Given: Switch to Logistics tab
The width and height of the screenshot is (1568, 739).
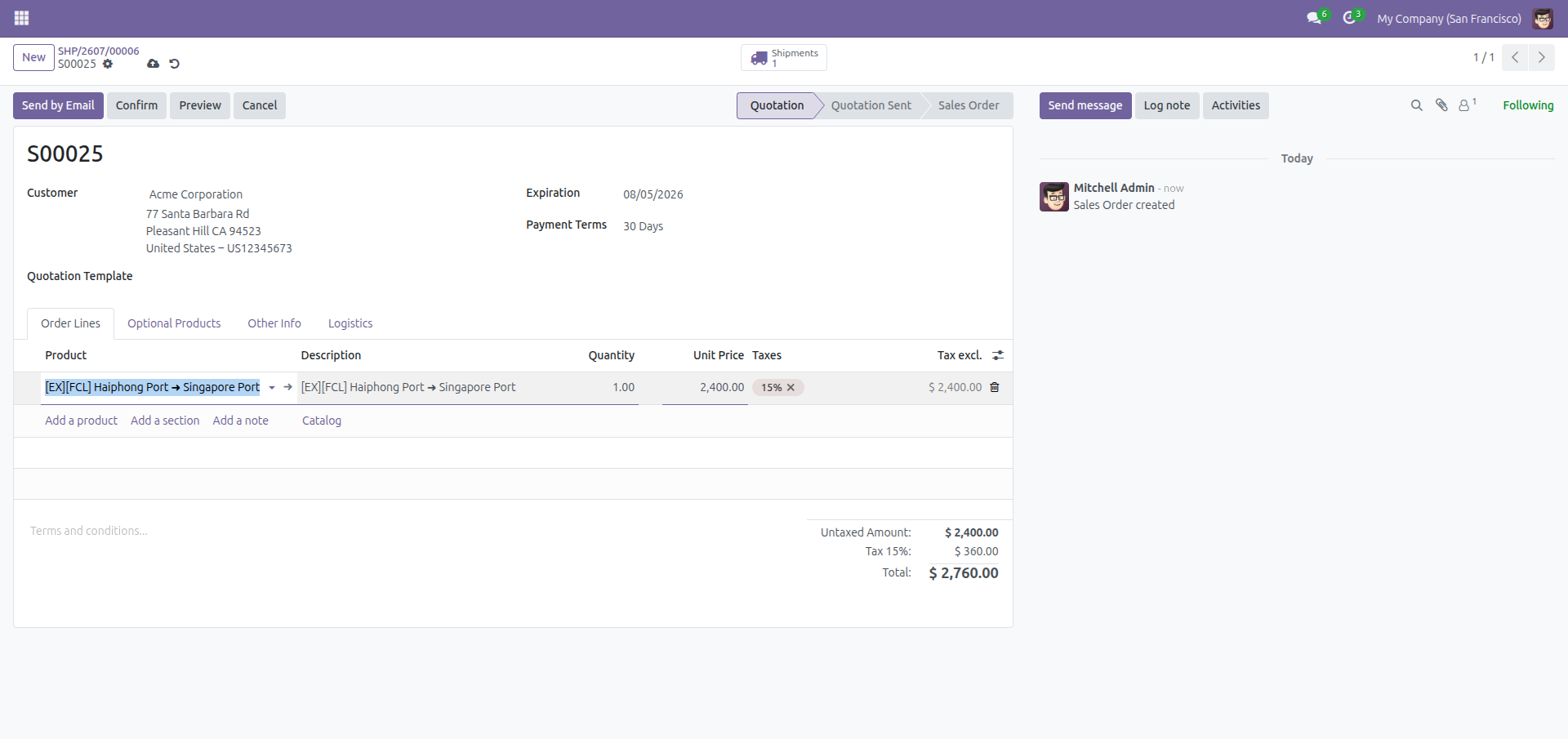Looking at the screenshot, I should click(350, 323).
